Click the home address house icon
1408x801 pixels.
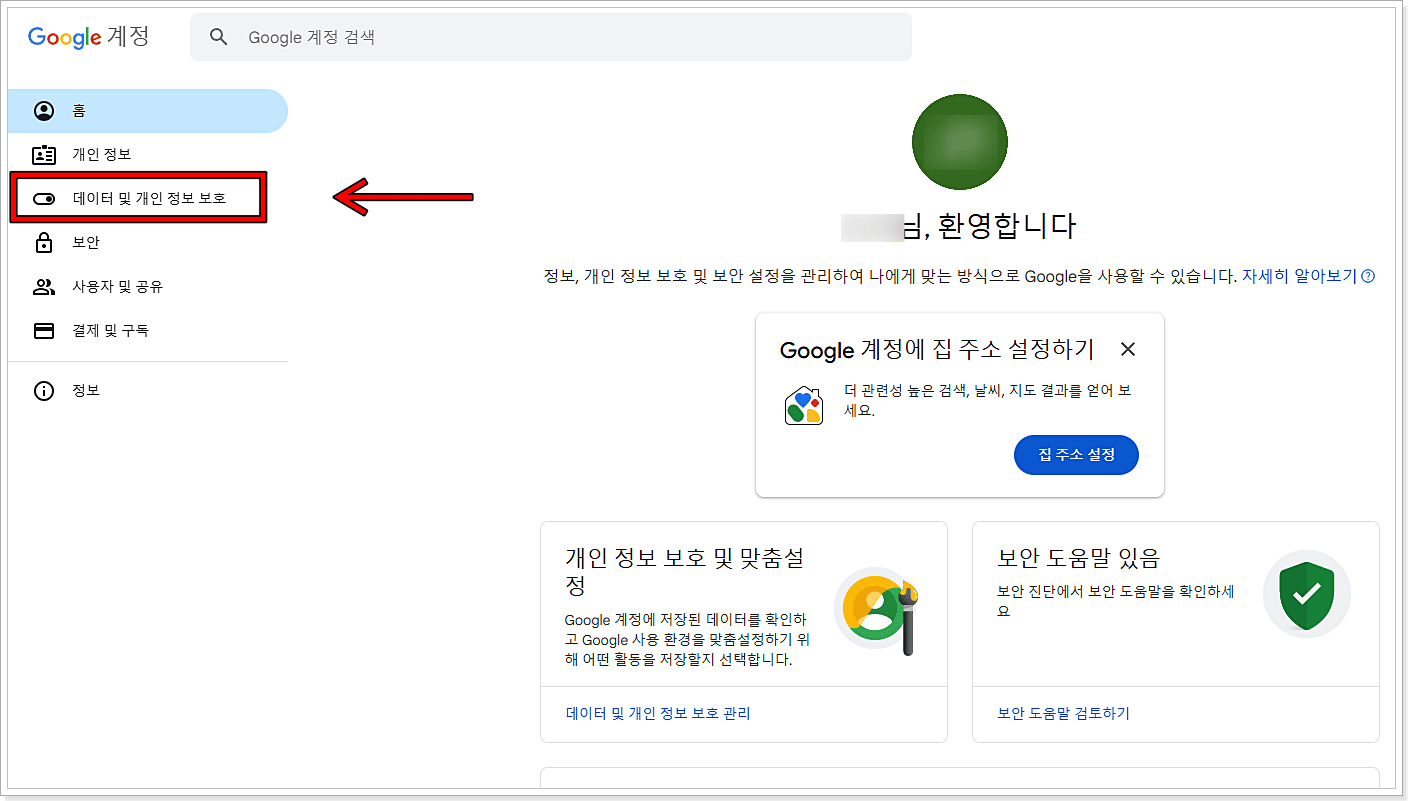804,405
